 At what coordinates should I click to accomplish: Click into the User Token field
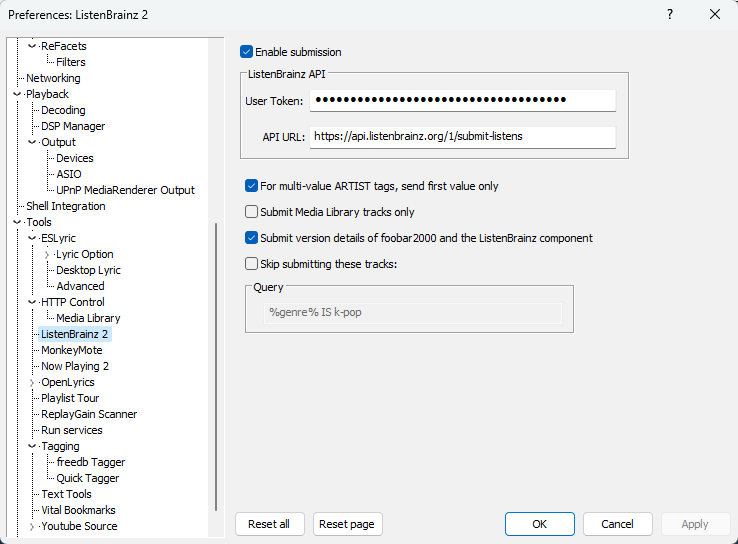(x=463, y=100)
